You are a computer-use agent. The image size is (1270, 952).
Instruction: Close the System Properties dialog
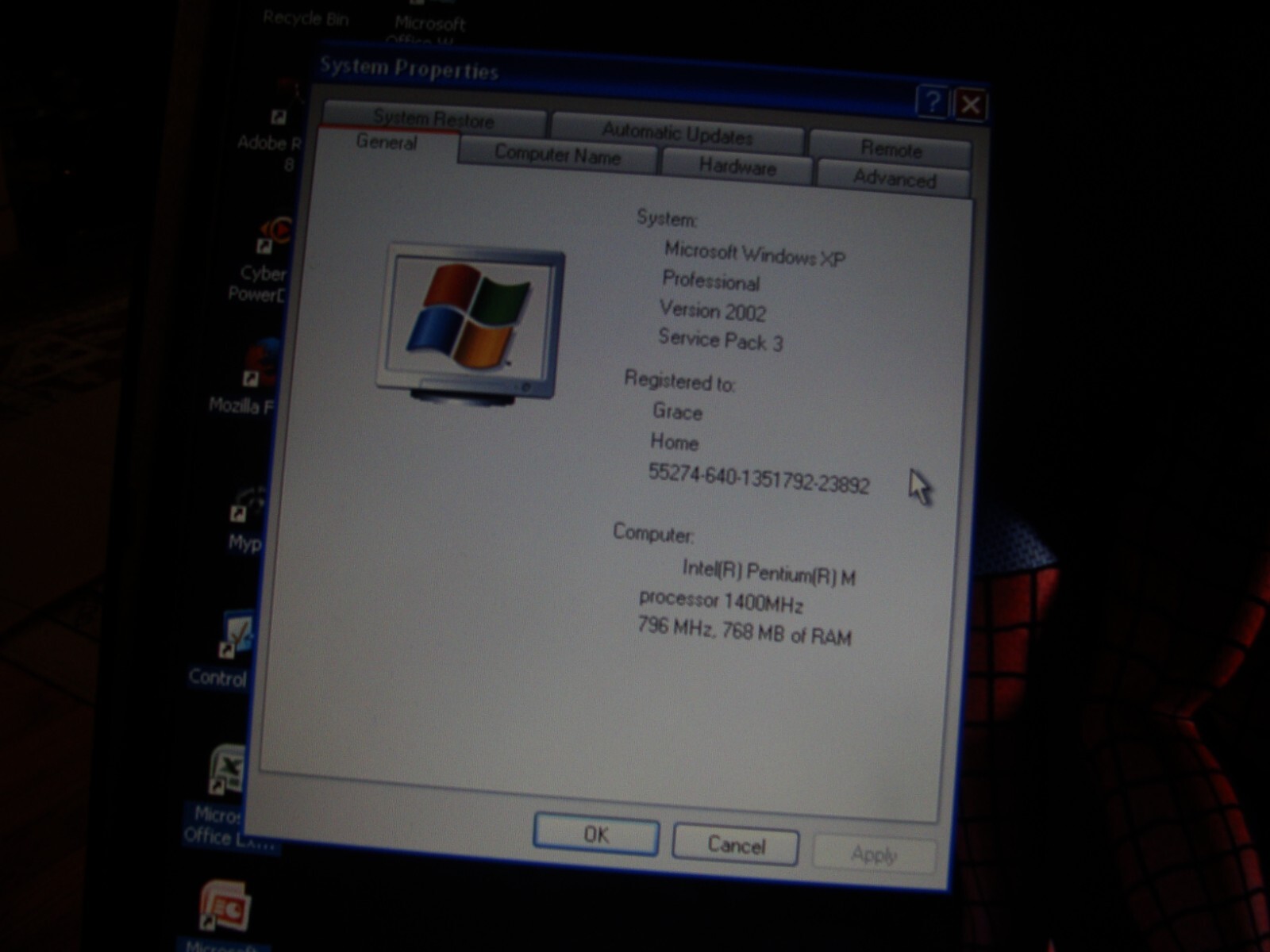pos(970,104)
